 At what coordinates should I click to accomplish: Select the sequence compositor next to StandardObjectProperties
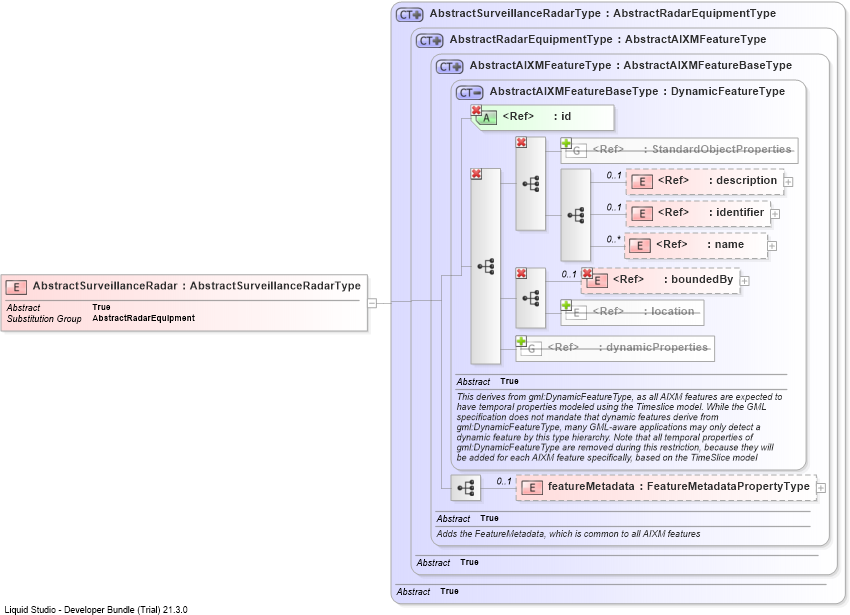pos(530,184)
